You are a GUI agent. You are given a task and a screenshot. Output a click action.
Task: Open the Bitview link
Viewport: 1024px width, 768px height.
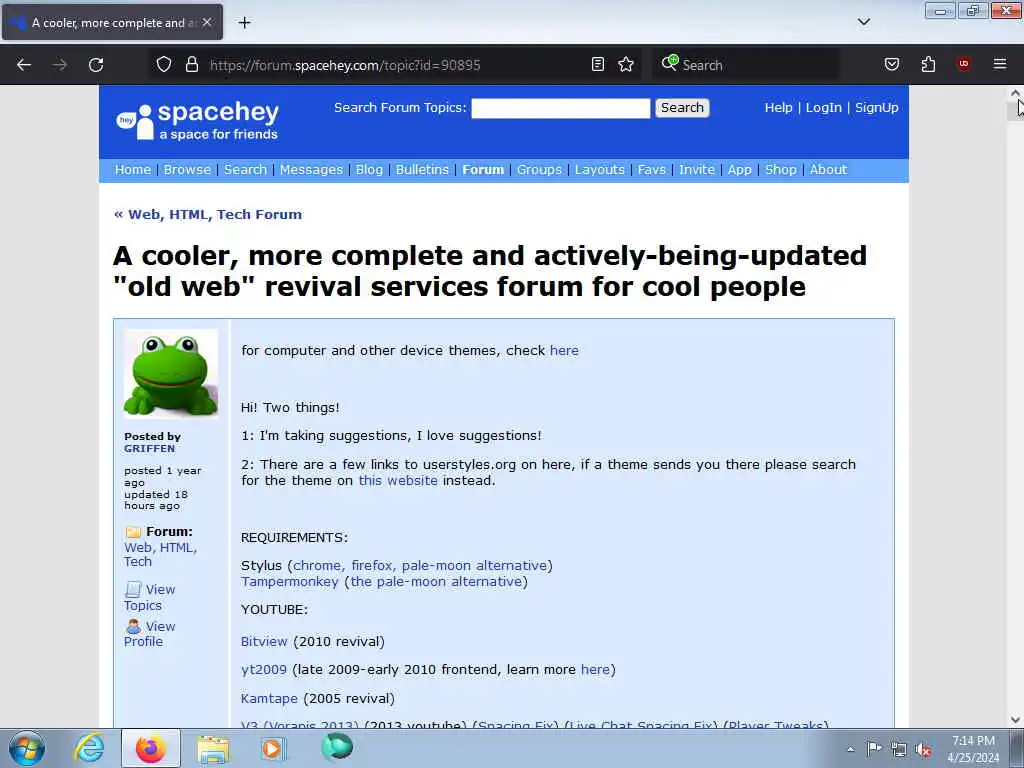[x=264, y=641]
